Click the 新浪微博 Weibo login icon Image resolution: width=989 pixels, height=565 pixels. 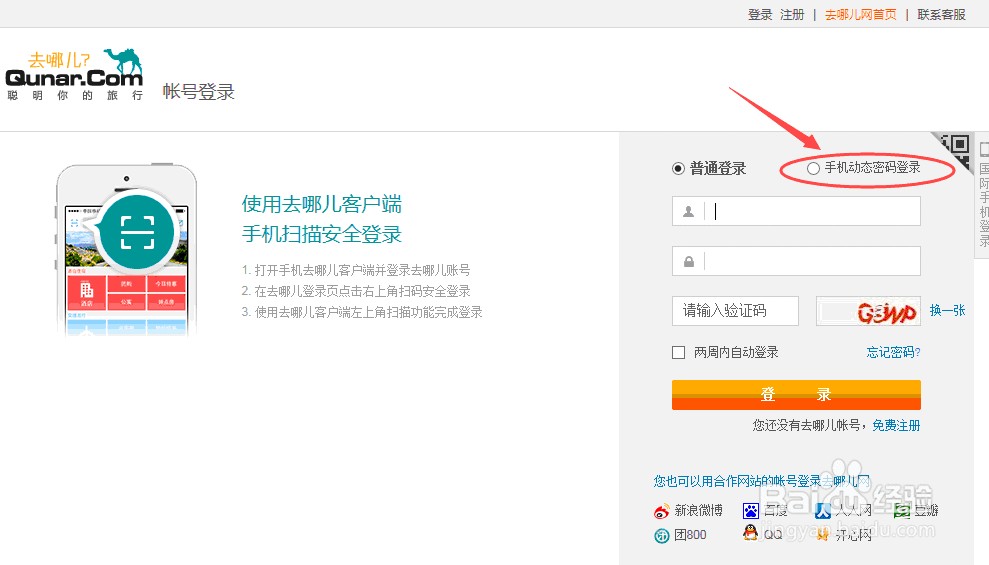[x=662, y=511]
